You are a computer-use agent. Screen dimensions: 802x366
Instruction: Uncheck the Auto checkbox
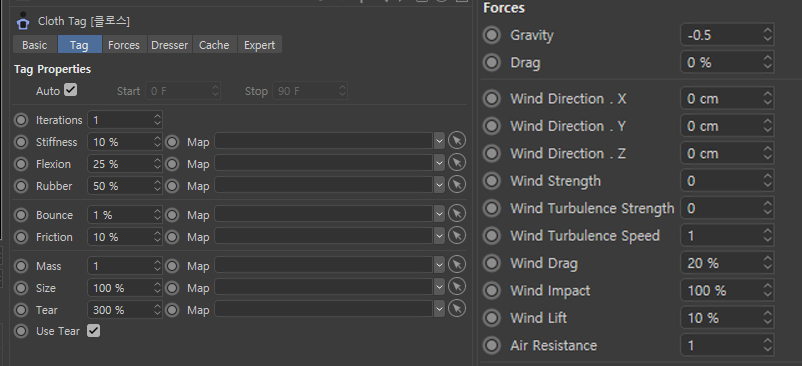pos(71,90)
